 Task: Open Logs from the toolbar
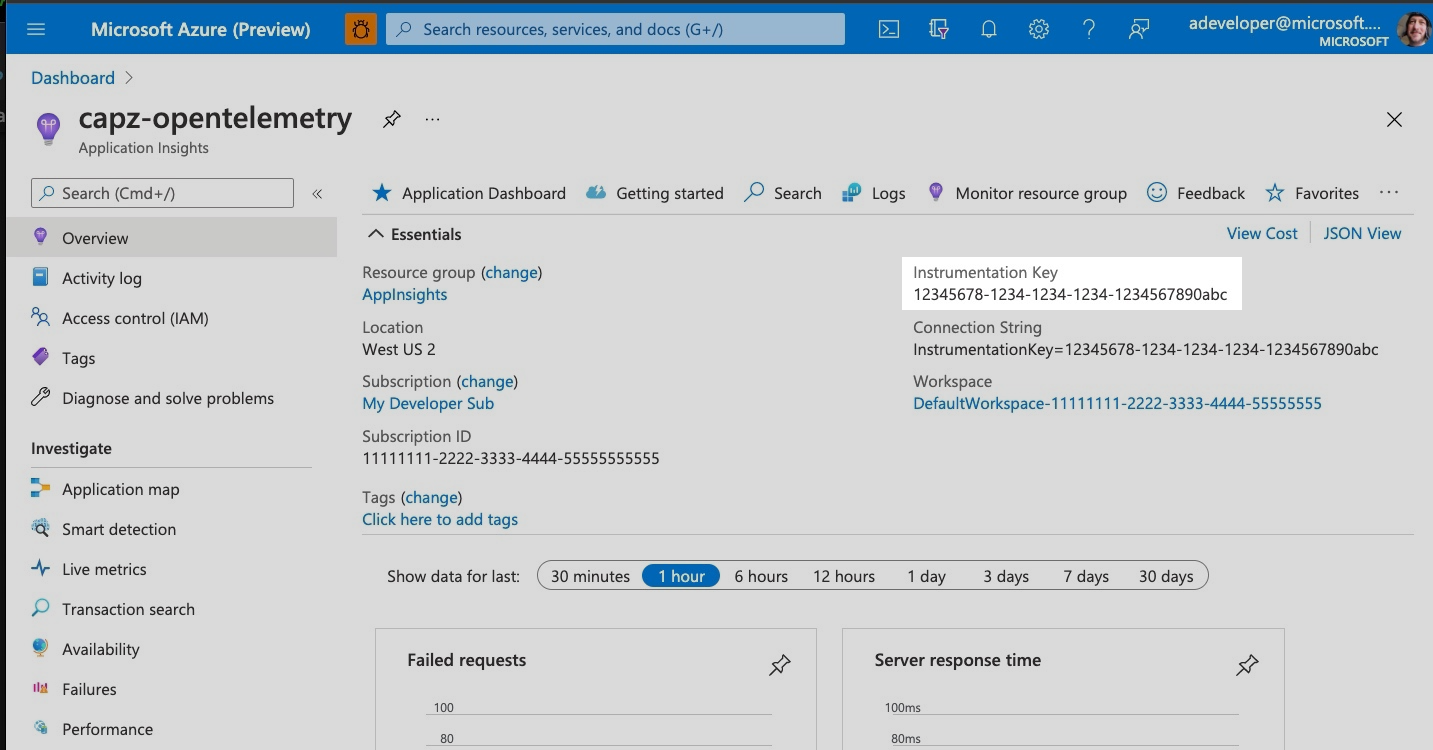874,193
